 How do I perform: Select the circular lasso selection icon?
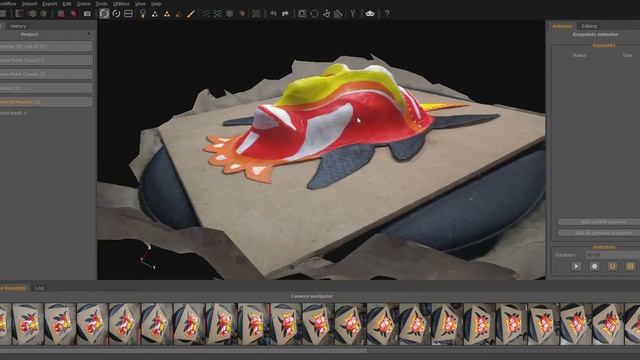(314, 13)
